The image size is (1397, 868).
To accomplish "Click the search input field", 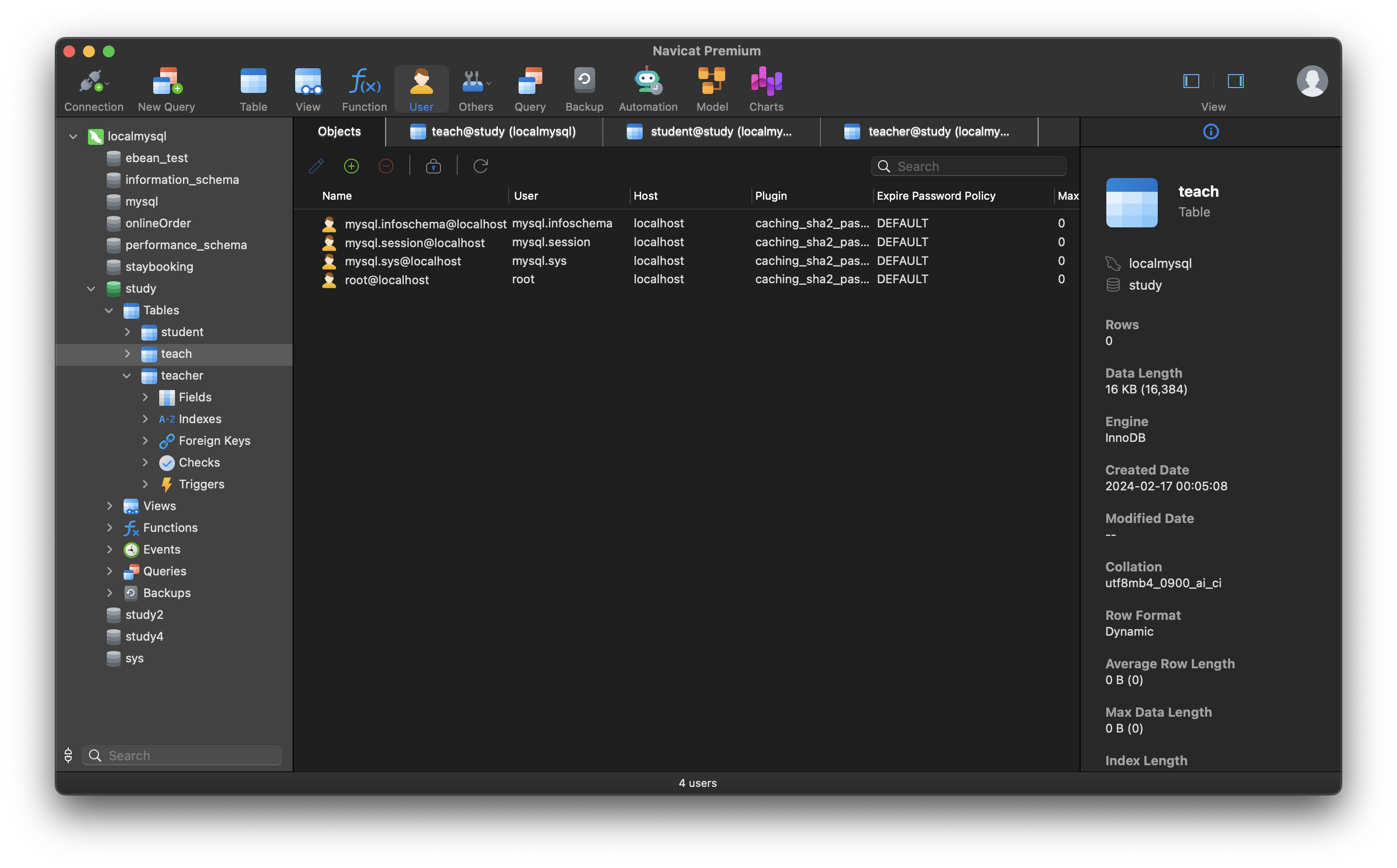I will click(969, 166).
